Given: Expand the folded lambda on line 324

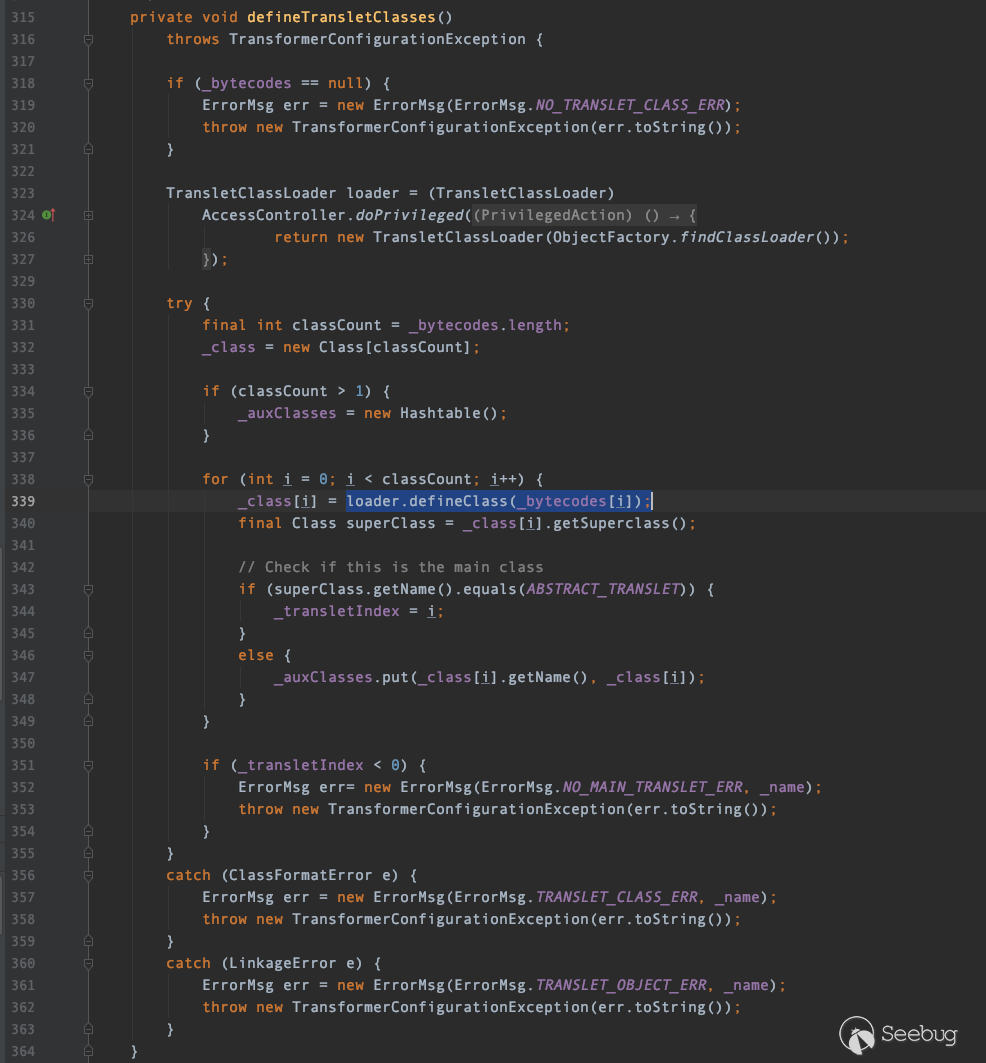Looking at the screenshot, I should pos(88,215).
